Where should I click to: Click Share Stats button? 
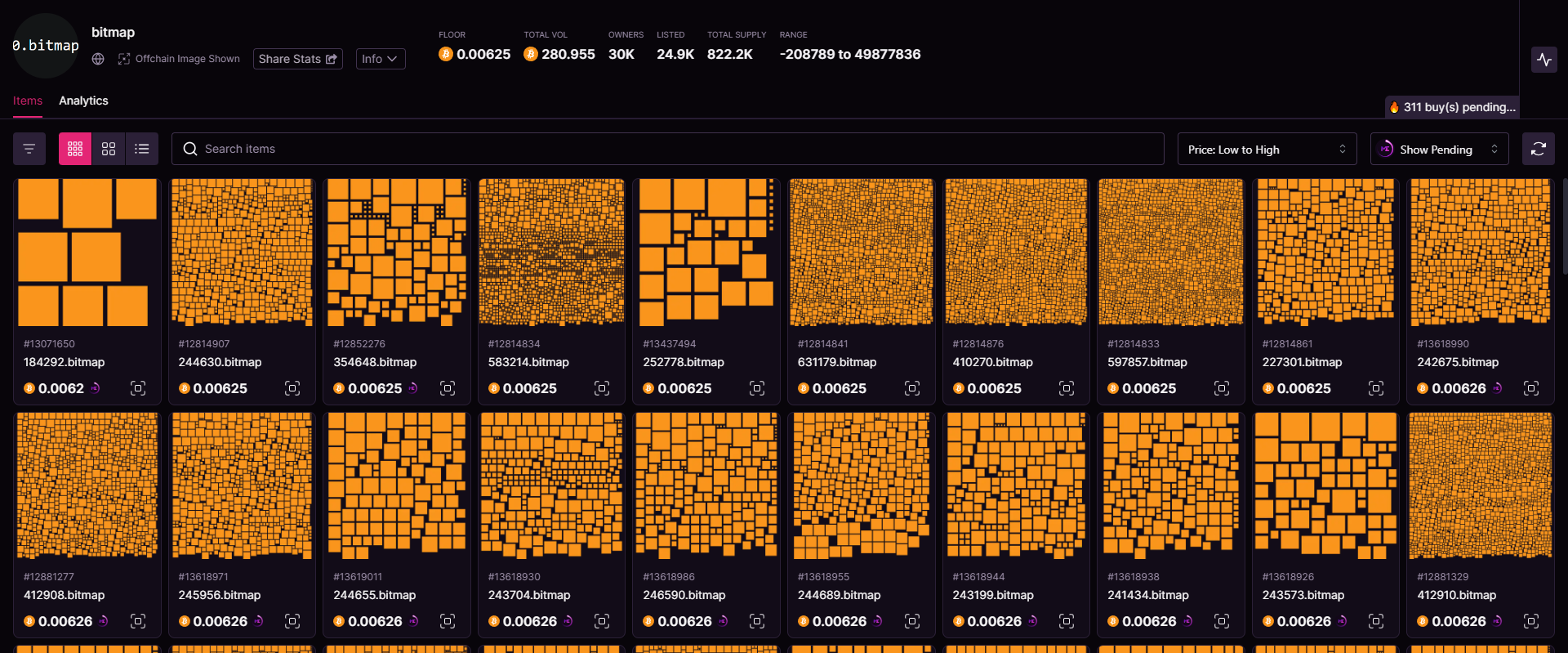[298, 59]
